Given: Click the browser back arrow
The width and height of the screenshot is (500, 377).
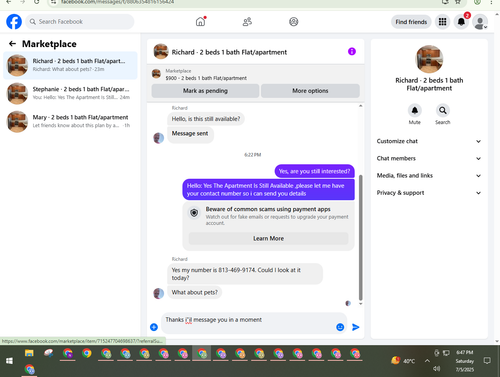Looking at the screenshot, I should [9, 2].
